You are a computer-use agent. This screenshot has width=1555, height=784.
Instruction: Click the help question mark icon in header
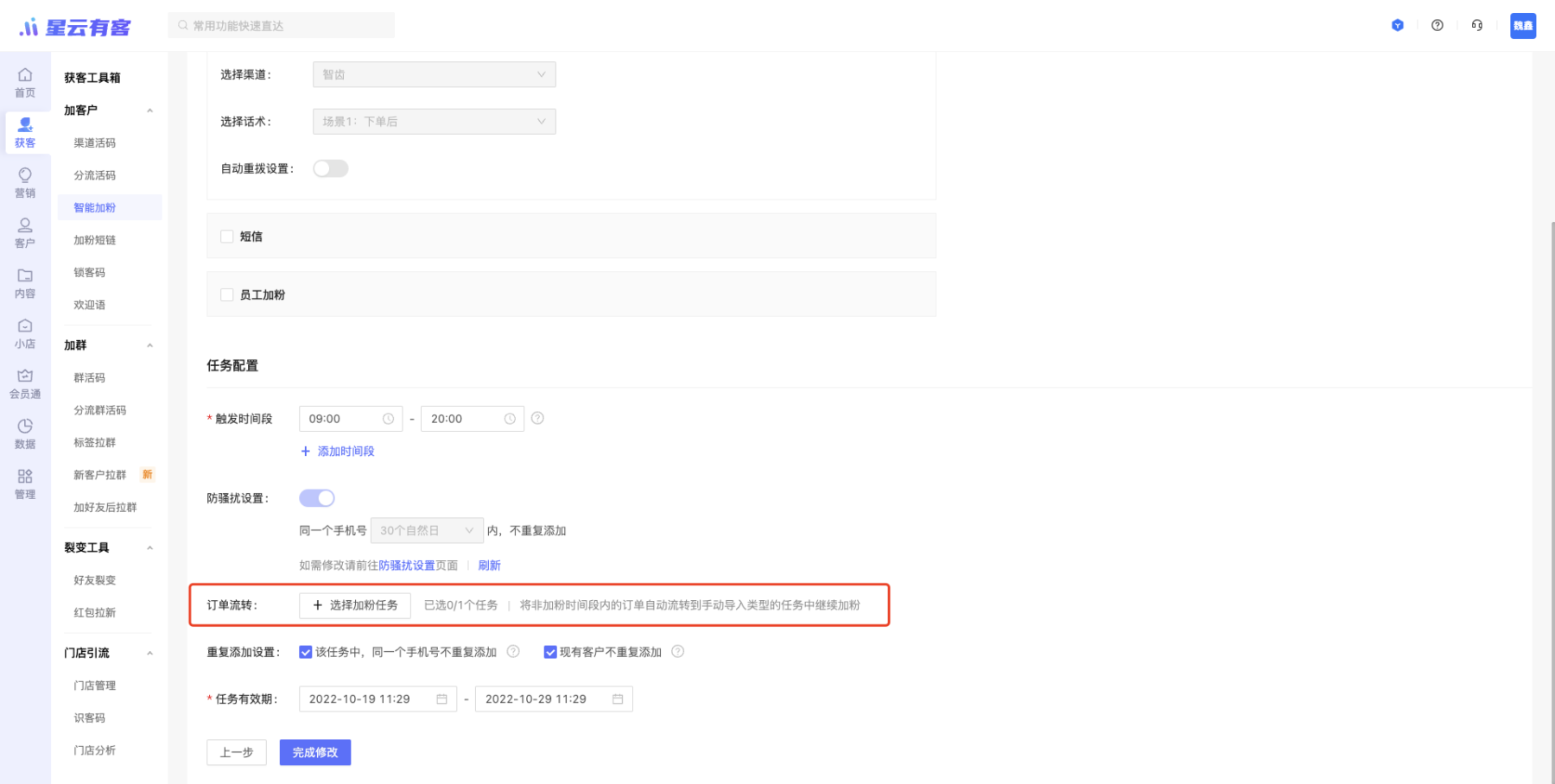[x=1437, y=26]
